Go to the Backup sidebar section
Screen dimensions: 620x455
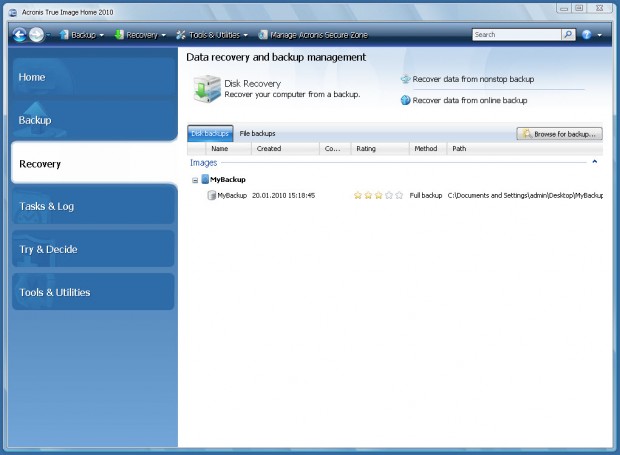click(x=94, y=120)
